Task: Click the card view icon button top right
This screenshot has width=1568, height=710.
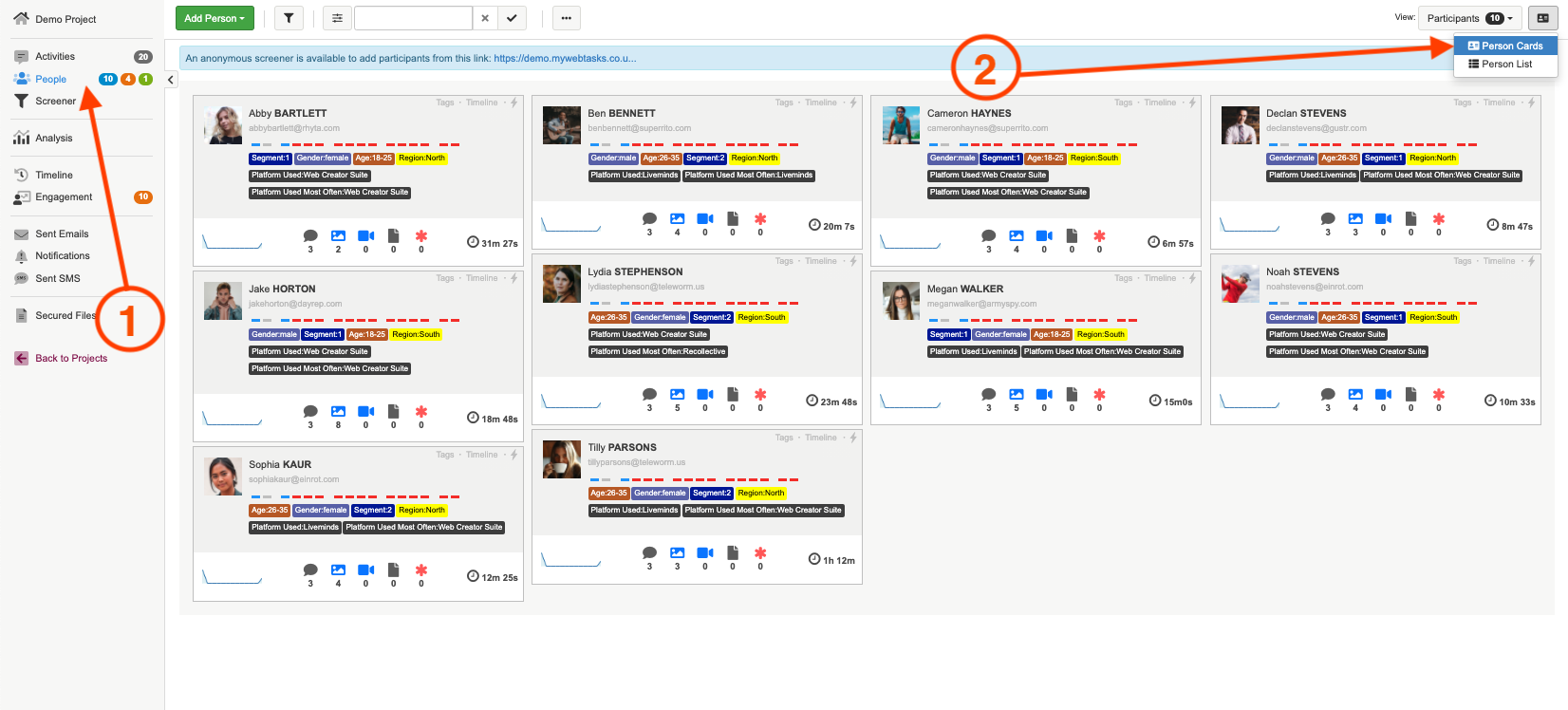Action: (x=1542, y=18)
